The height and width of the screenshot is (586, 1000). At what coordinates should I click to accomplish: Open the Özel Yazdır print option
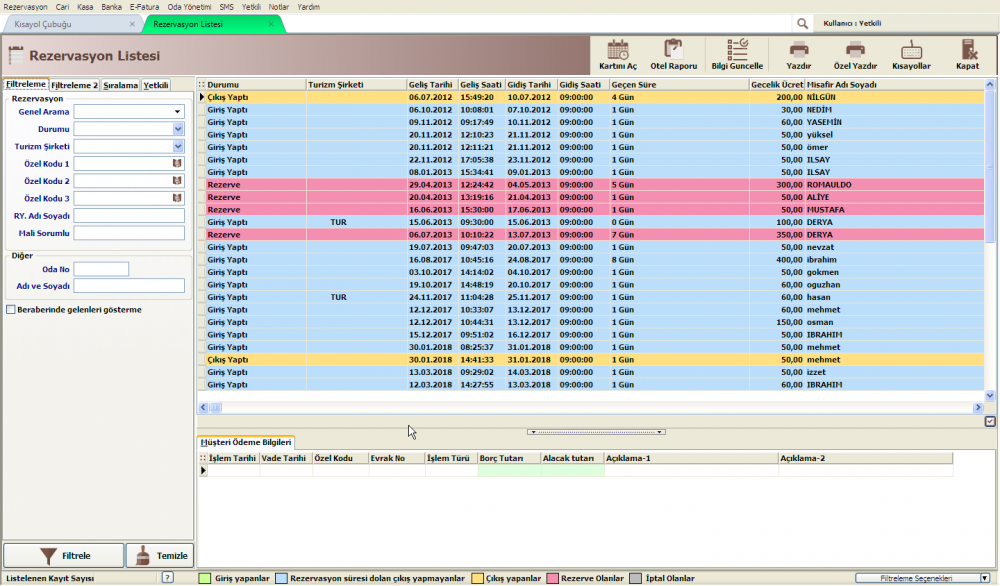pos(855,55)
